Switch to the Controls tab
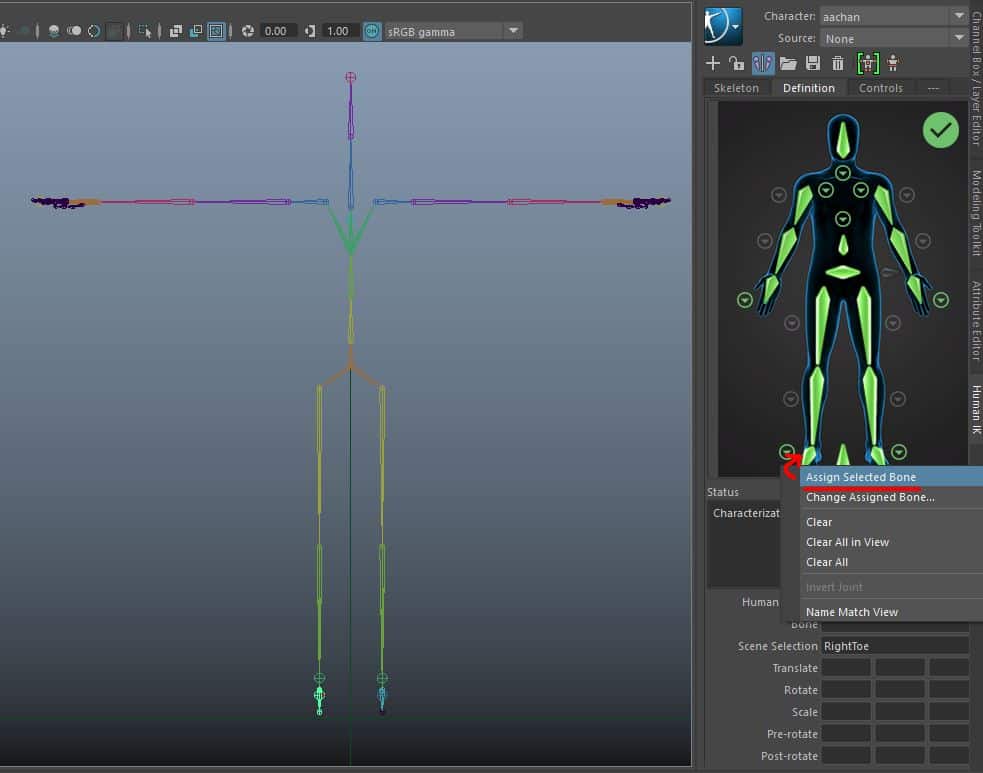Screen dimensions: 983x773 click(x=880, y=88)
